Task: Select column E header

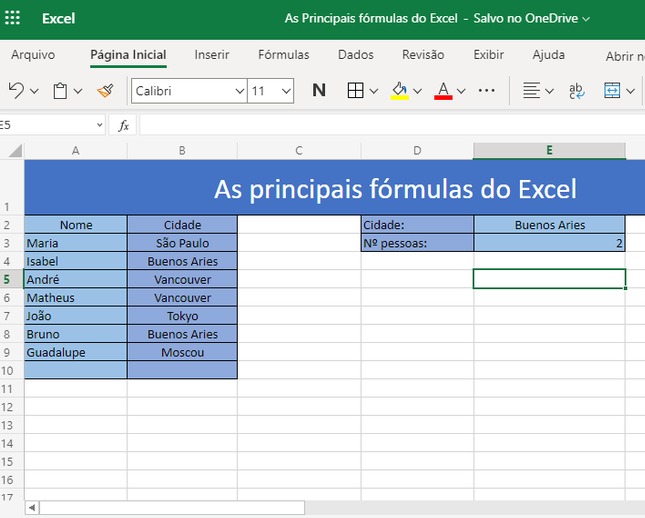Action: point(550,151)
